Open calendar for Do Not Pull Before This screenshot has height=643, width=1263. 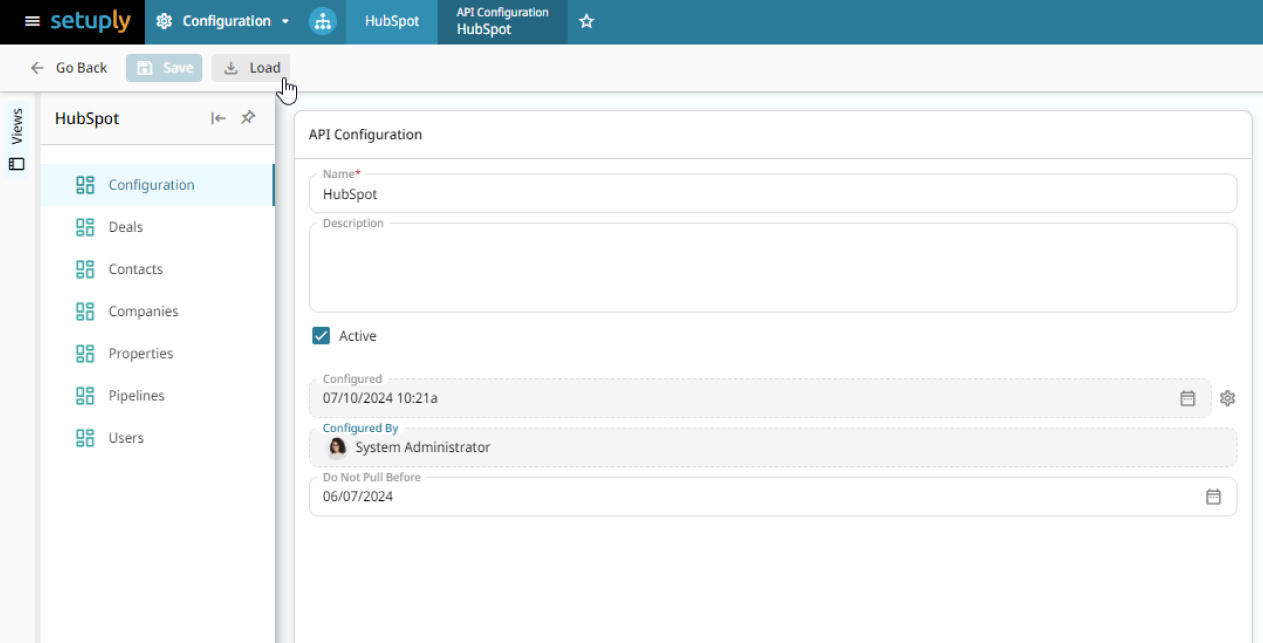click(1213, 496)
